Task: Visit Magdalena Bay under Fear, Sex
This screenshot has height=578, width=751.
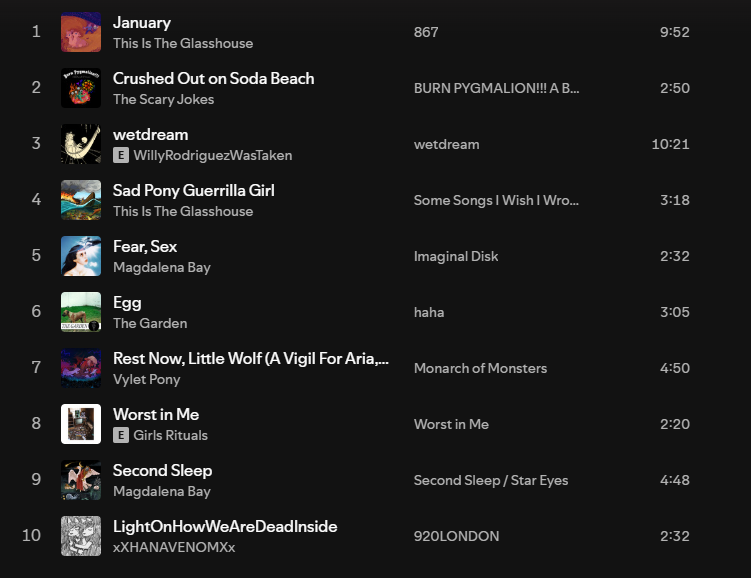Action: tap(162, 267)
